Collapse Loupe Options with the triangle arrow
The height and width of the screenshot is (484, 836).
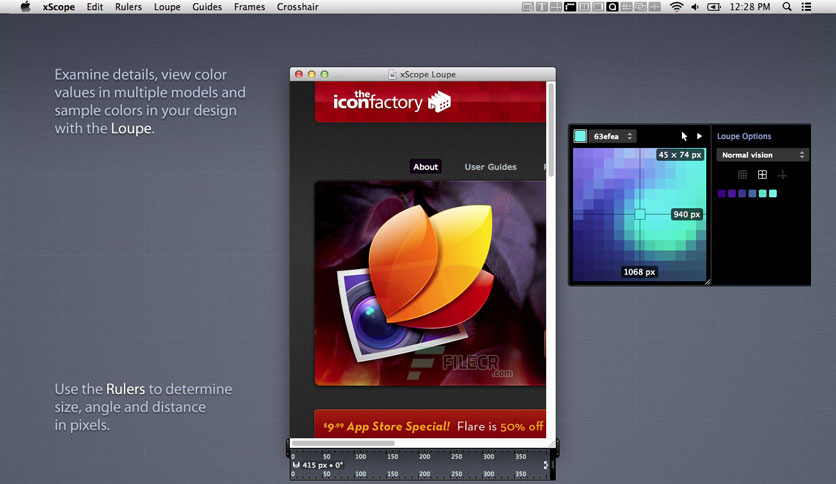(x=699, y=136)
